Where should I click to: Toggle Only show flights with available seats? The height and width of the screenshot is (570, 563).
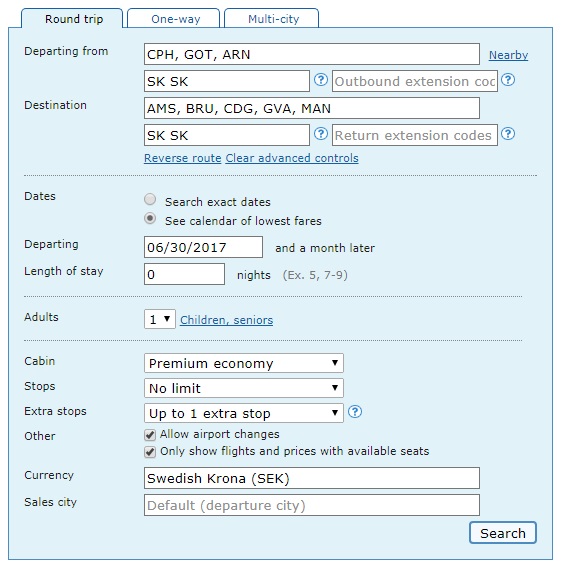point(150,452)
